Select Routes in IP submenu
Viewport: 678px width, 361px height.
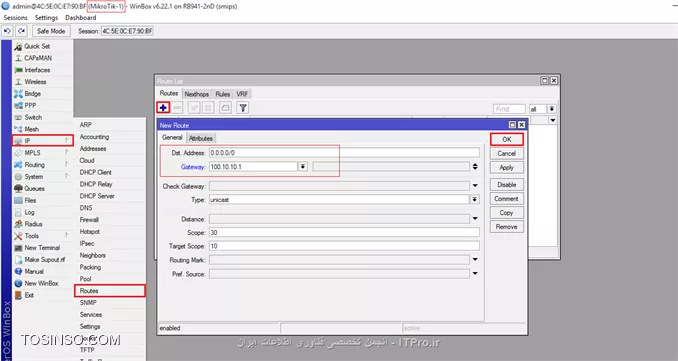point(109,291)
